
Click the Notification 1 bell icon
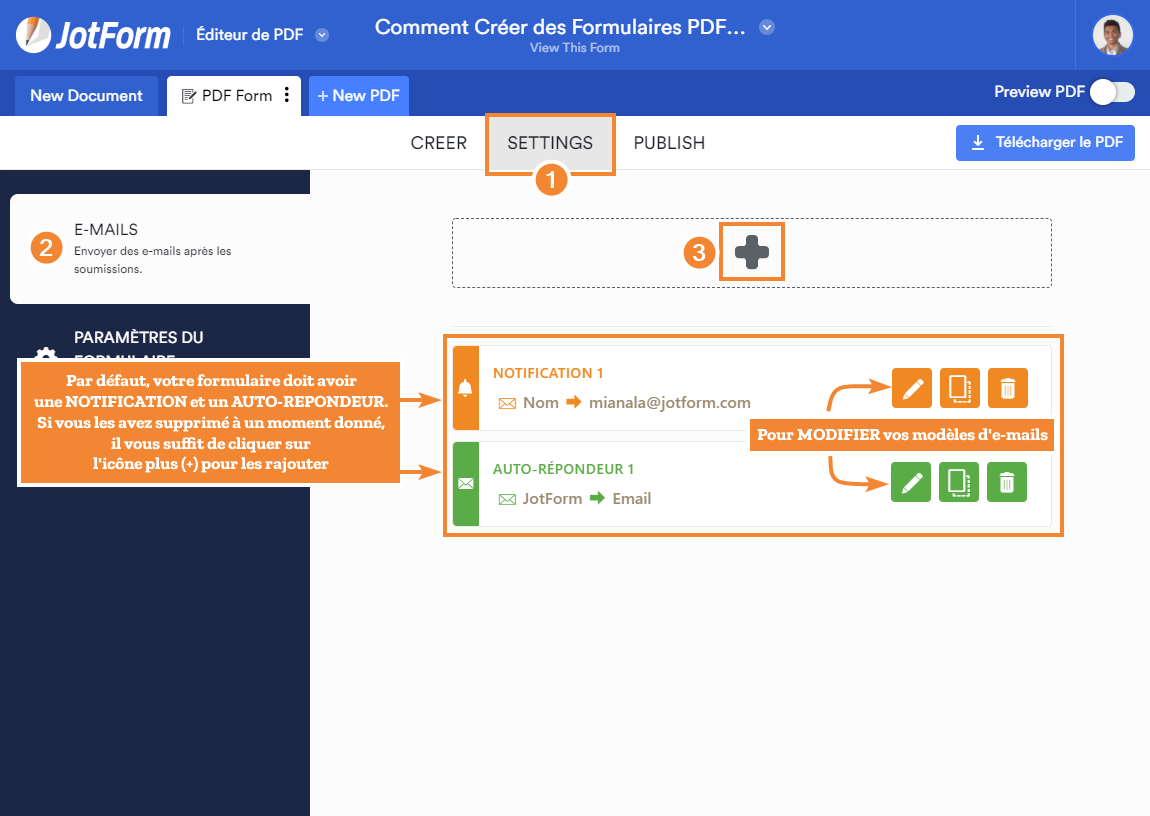coord(466,388)
